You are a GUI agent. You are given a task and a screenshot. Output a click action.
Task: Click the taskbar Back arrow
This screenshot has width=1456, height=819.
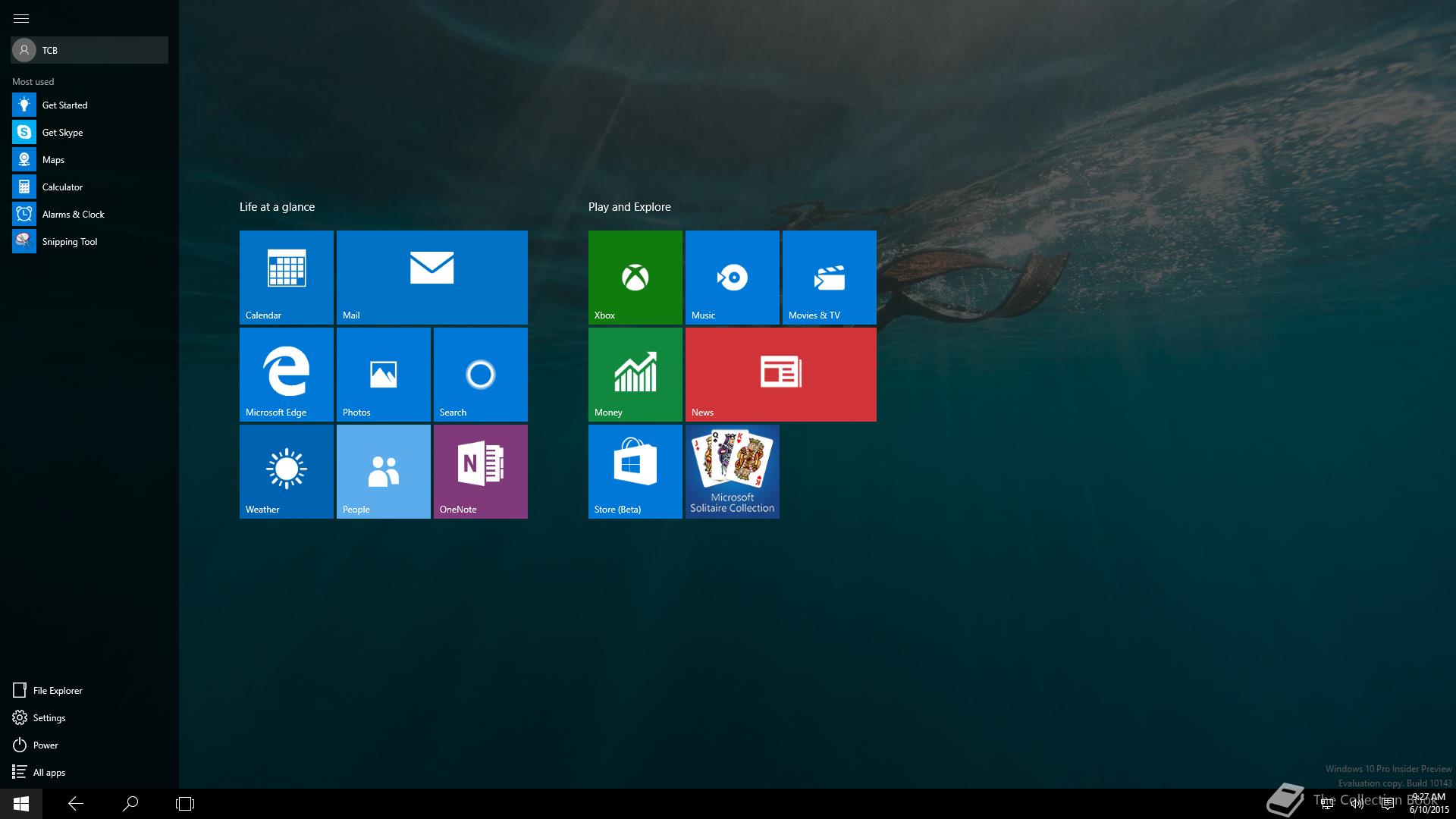coord(76,804)
